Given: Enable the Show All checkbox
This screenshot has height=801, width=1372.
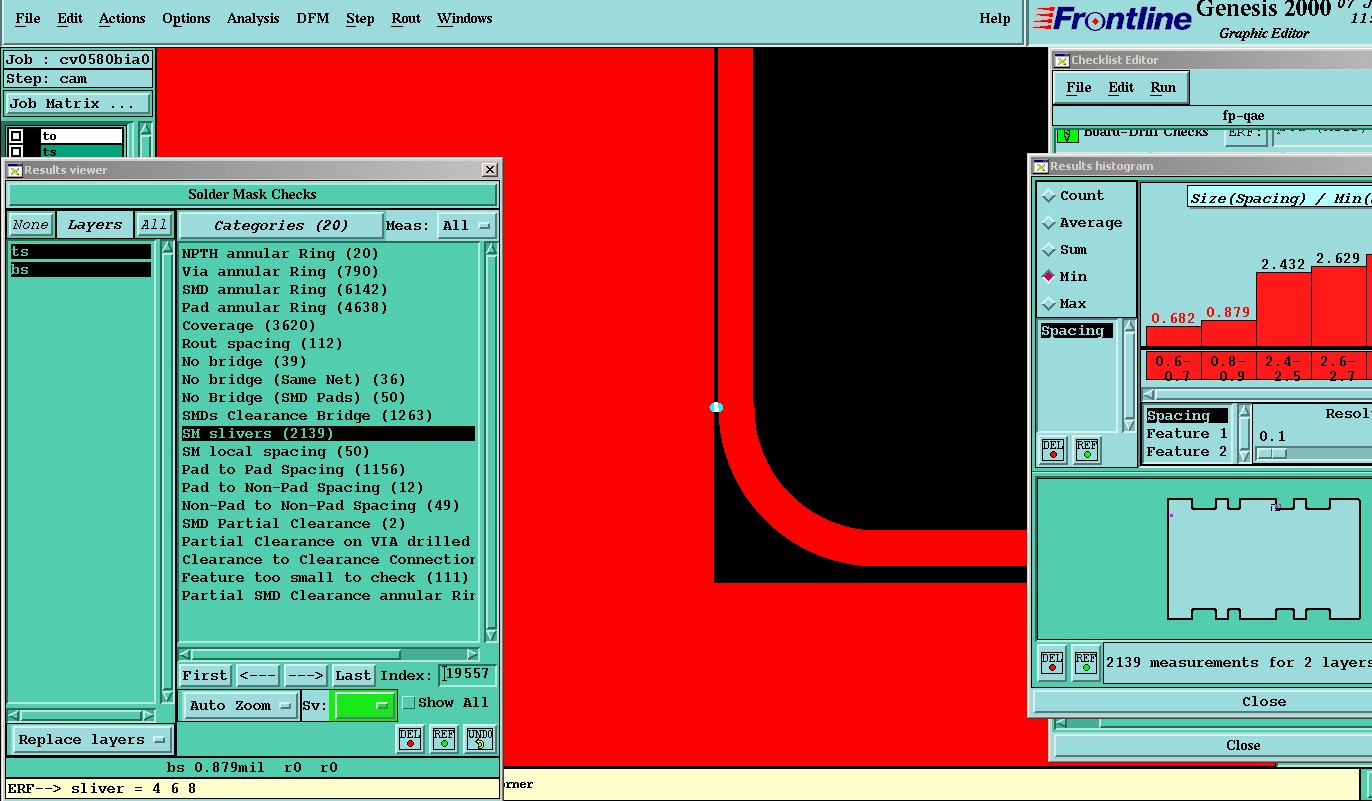Looking at the screenshot, I should coord(408,703).
